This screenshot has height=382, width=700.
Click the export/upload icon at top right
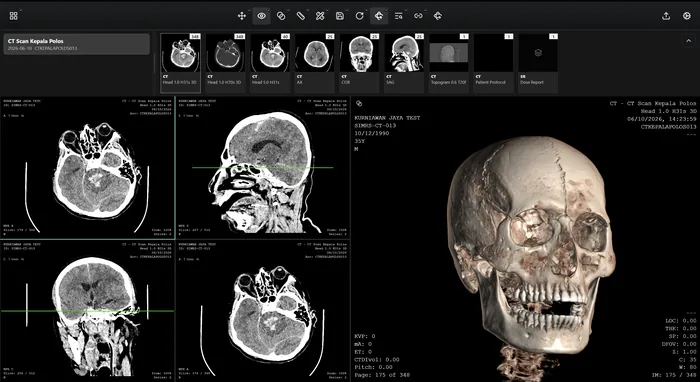[x=666, y=16]
